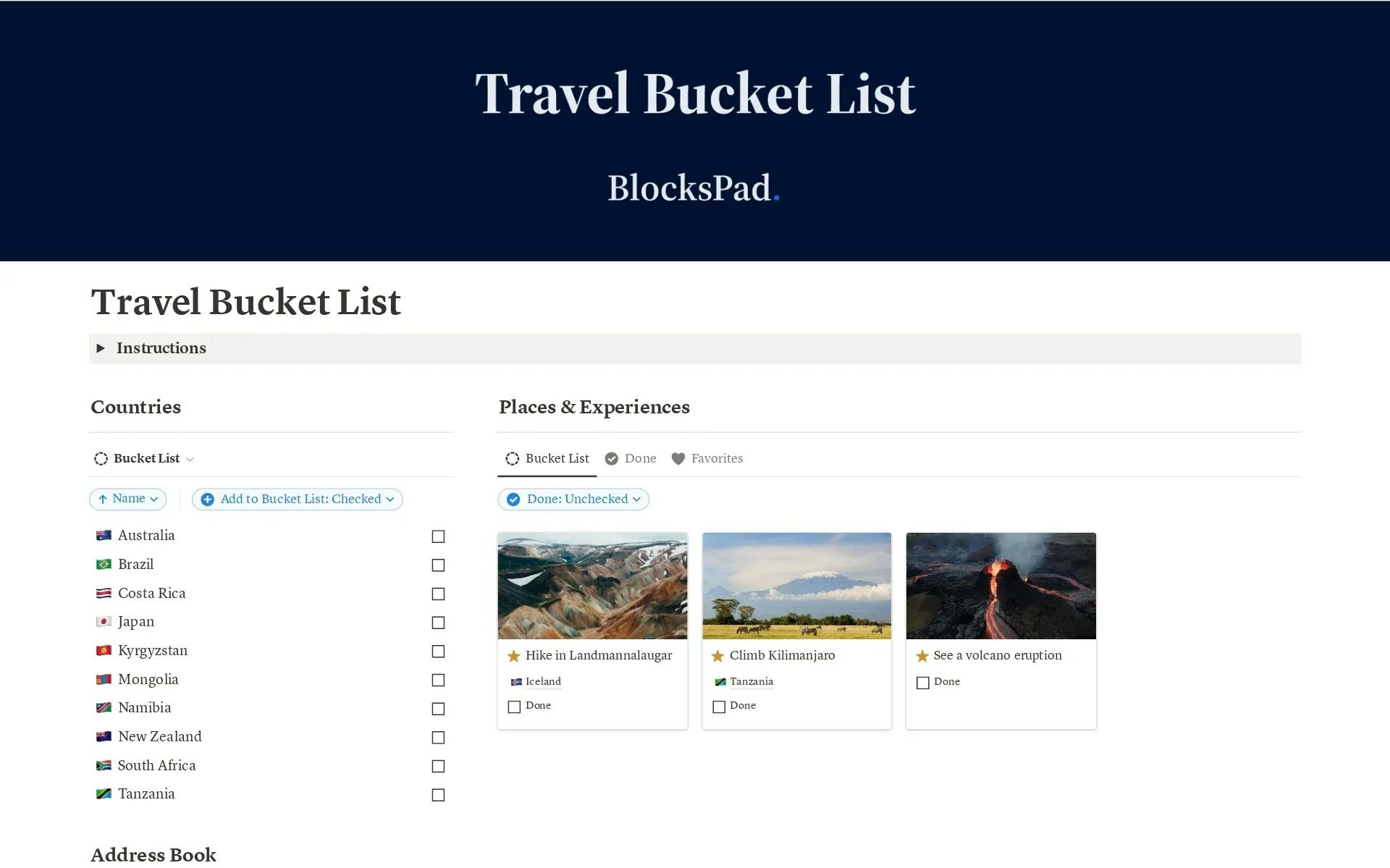Click the star icon beside Hike in Landmannalaugar
The width and height of the screenshot is (1390, 868).
pyautogui.click(x=513, y=656)
